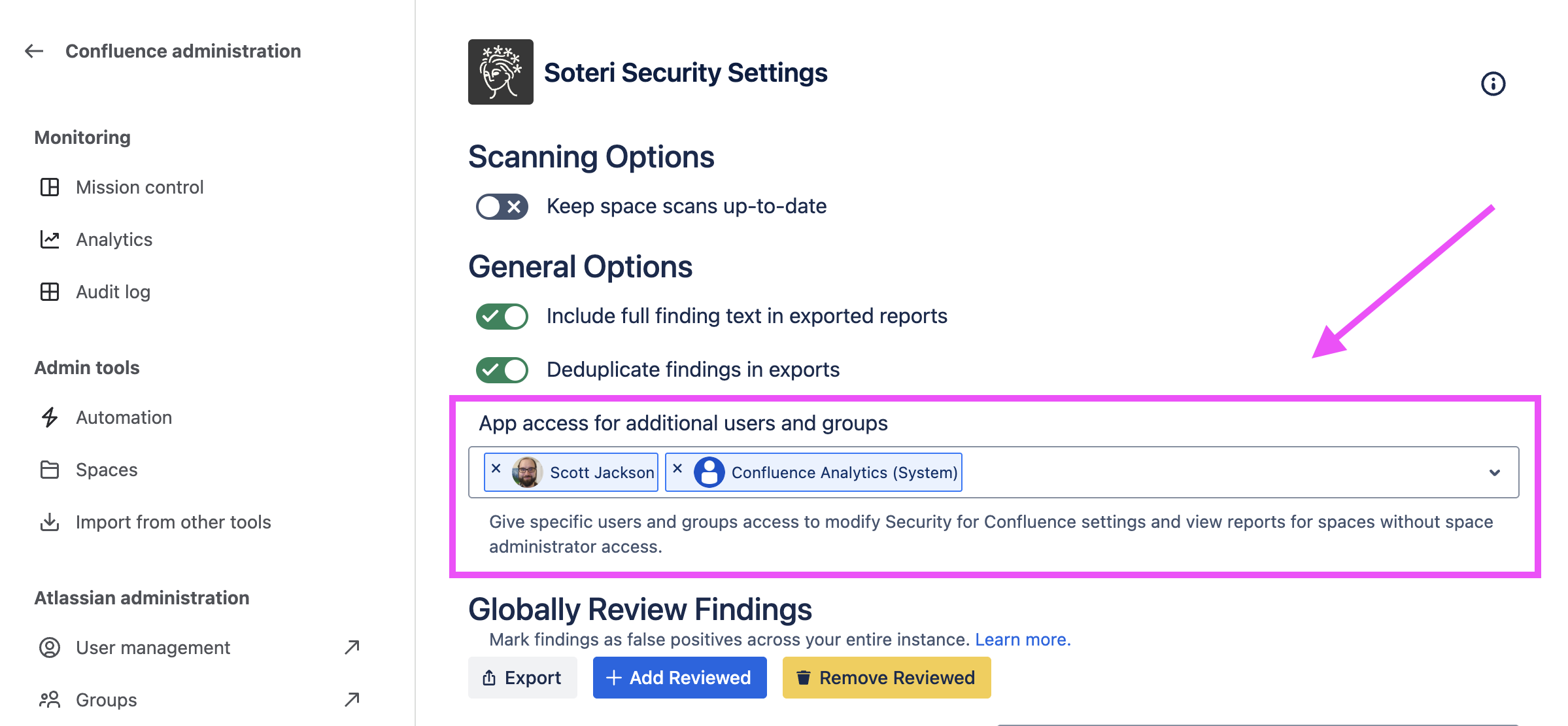Disable Include full finding text toggle
The width and height of the screenshot is (1568, 726).
click(502, 317)
